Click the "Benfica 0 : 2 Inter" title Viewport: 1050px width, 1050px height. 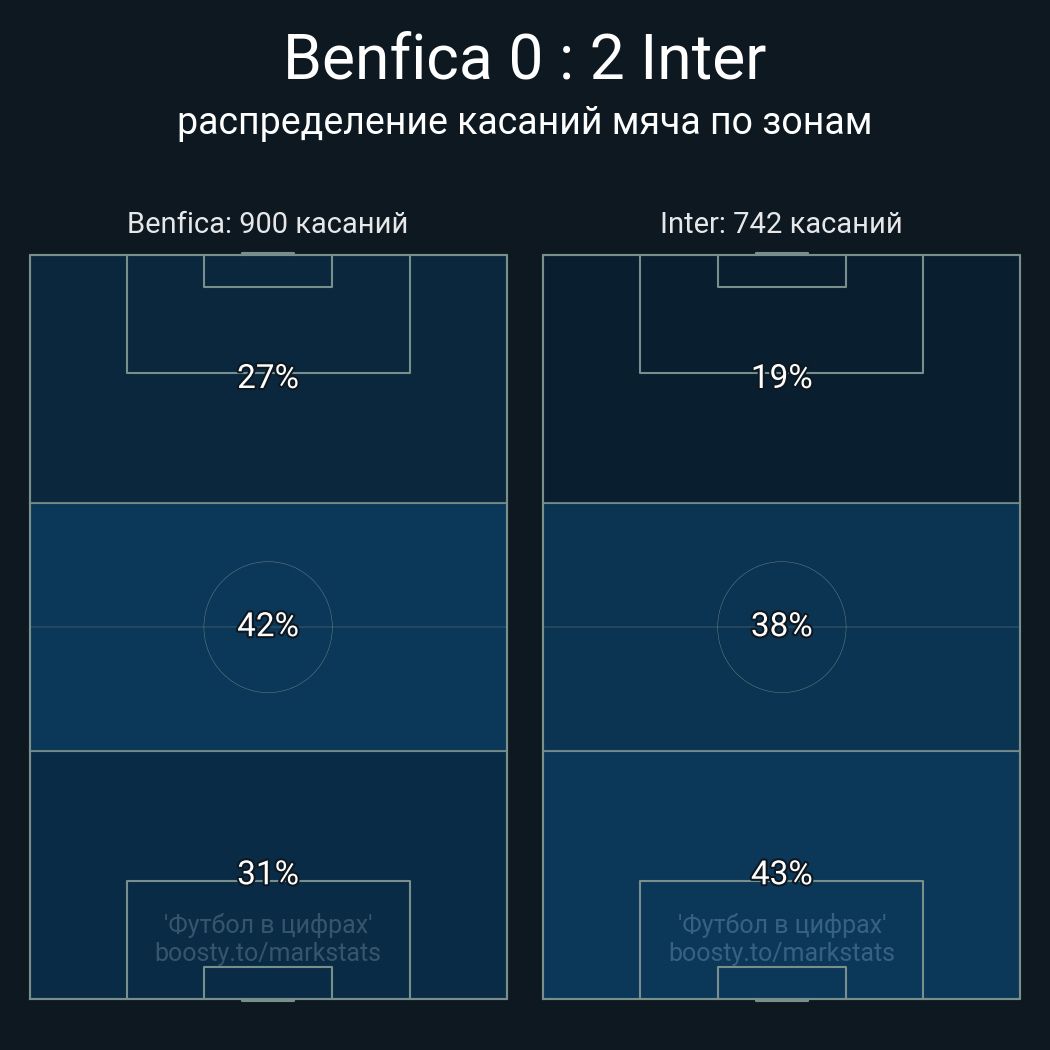tap(525, 58)
